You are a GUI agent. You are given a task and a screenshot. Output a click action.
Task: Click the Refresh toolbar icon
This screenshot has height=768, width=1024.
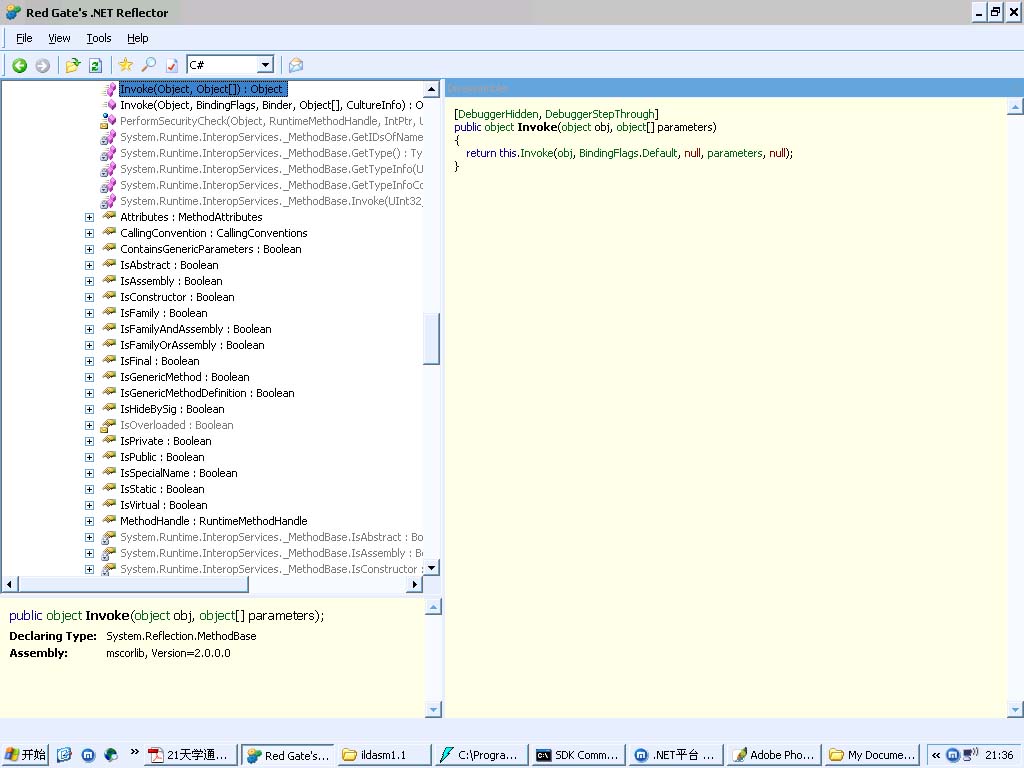tap(95, 65)
